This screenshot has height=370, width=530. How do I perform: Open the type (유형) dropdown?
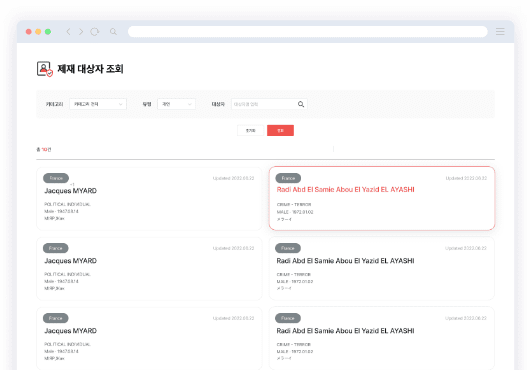pyautogui.click(x=176, y=104)
